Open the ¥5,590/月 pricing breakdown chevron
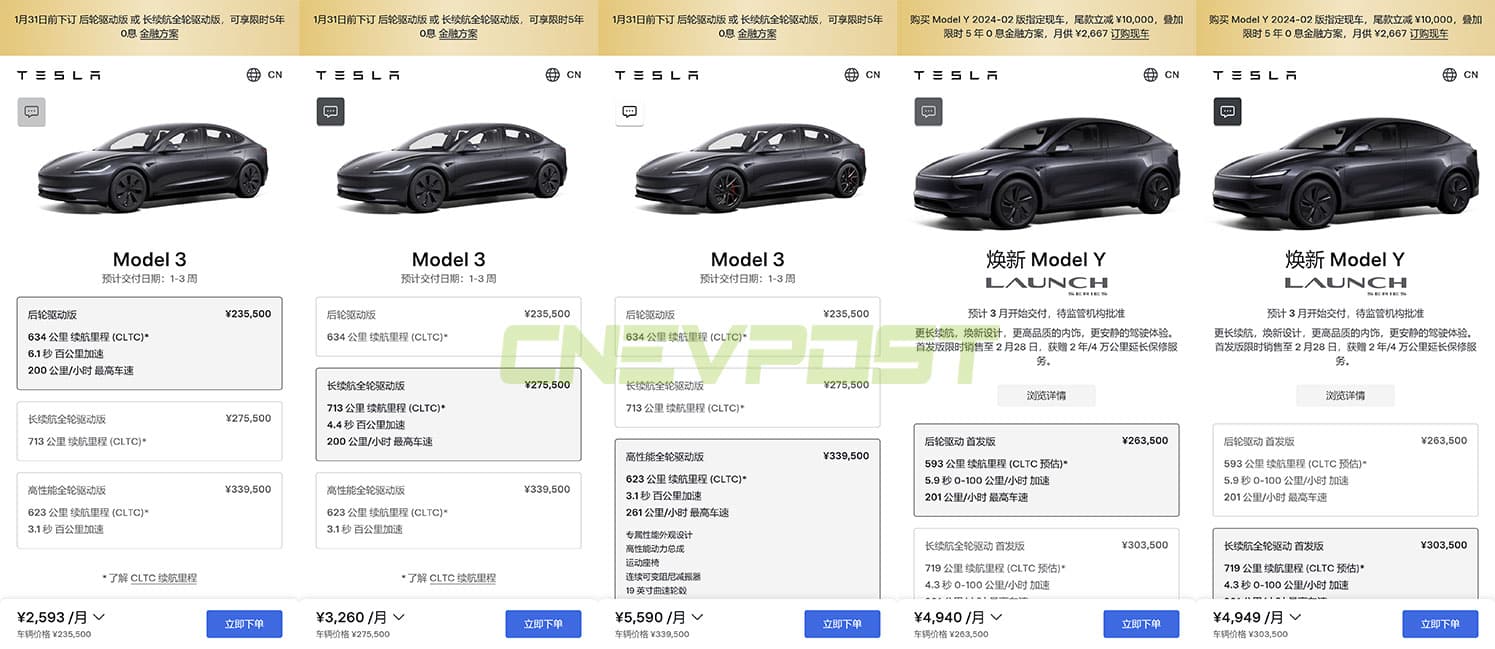This screenshot has width=1495, height=649. coord(697,616)
